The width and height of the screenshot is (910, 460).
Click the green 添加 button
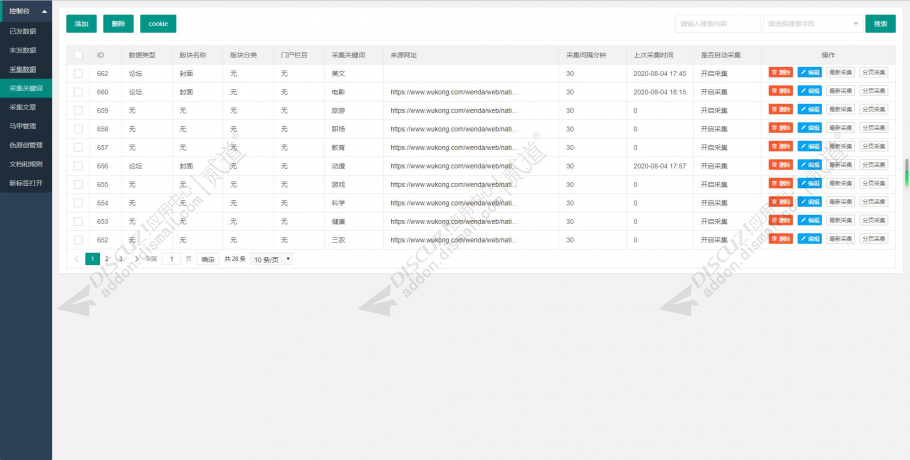pos(81,24)
